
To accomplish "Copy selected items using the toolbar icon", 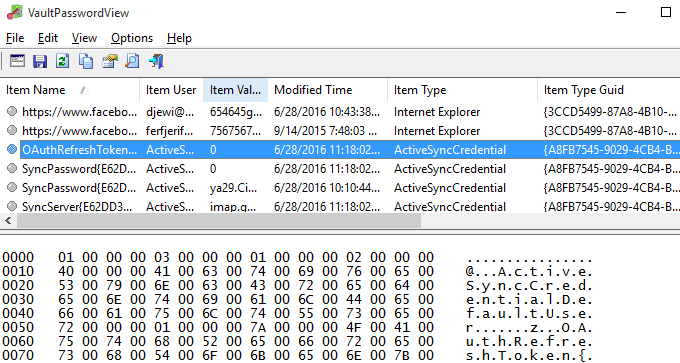I will tap(86, 61).
